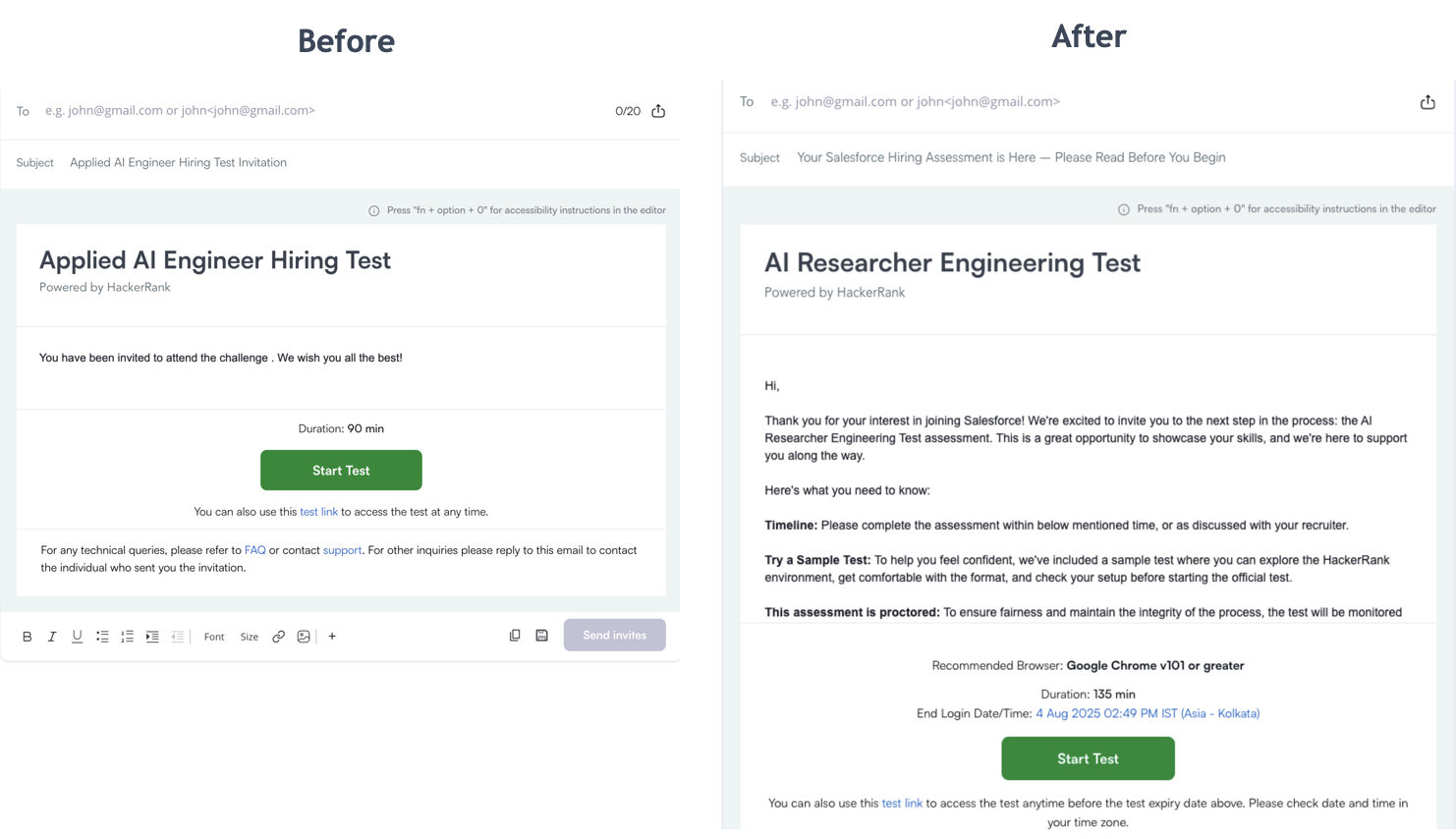The height and width of the screenshot is (839, 1456).
Task: Save the email using the floppy disk icon
Action: pyautogui.click(x=541, y=636)
